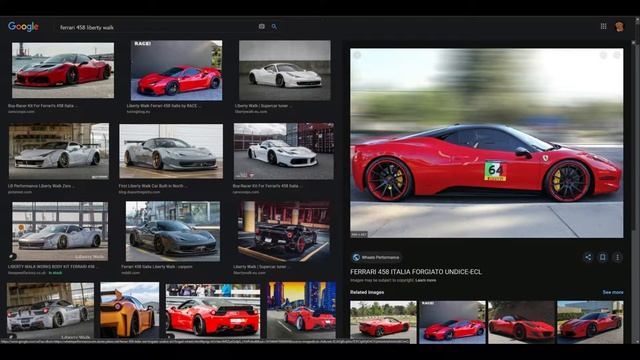The width and height of the screenshot is (640, 360).
Task: Select orange Ferrari rear thumbnail
Action: (x=130, y=310)
